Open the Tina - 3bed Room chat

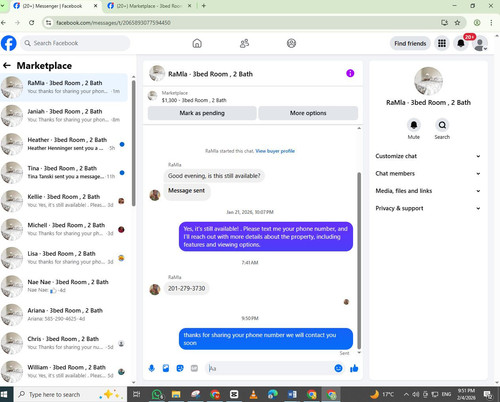[x=64, y=172]
